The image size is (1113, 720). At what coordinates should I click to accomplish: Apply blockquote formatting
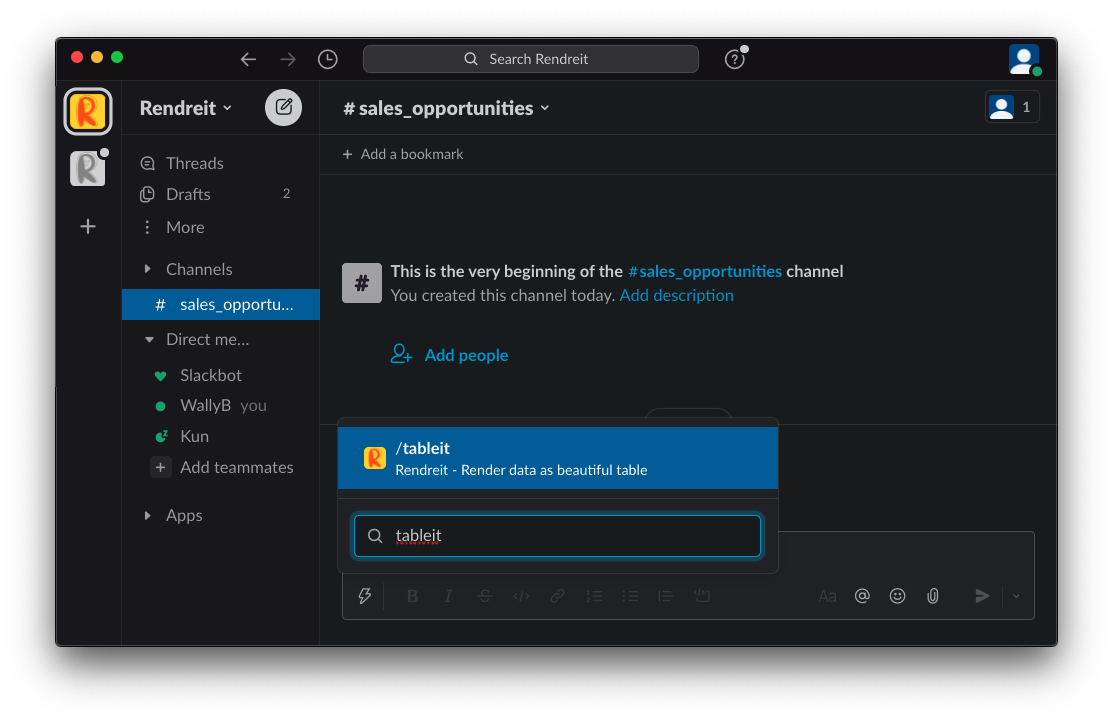click(665, 596)
